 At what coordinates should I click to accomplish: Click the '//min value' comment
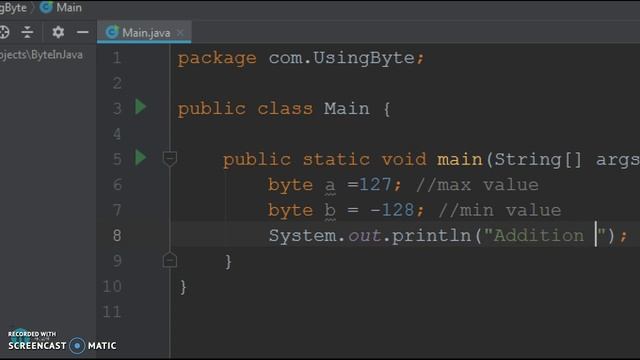(x=500, y=211)
